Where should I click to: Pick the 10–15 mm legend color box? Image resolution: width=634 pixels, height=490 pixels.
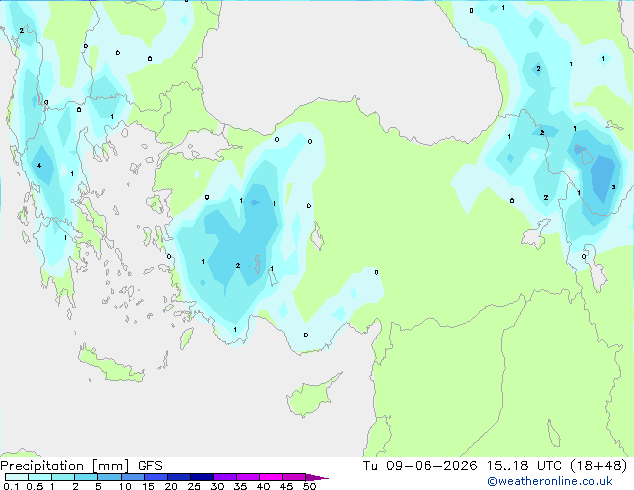pyautogui.click(x=132, y=477)
